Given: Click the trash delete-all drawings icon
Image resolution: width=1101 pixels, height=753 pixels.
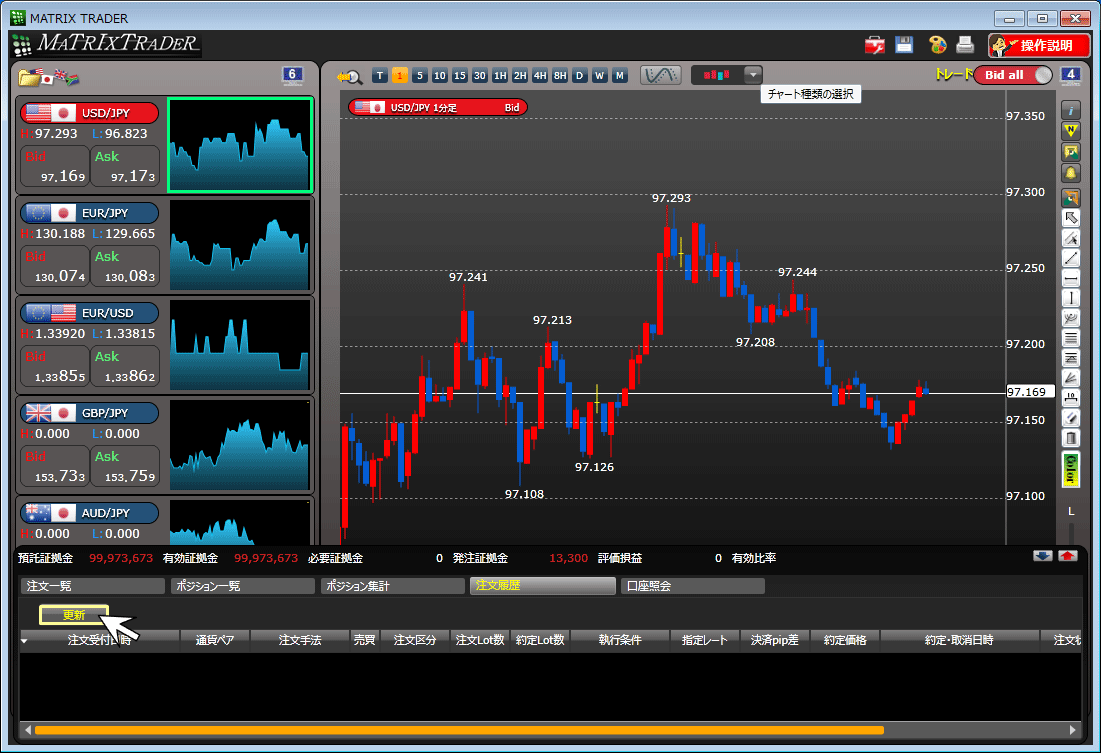Looking at the screenshot, I should point(1071,439).
